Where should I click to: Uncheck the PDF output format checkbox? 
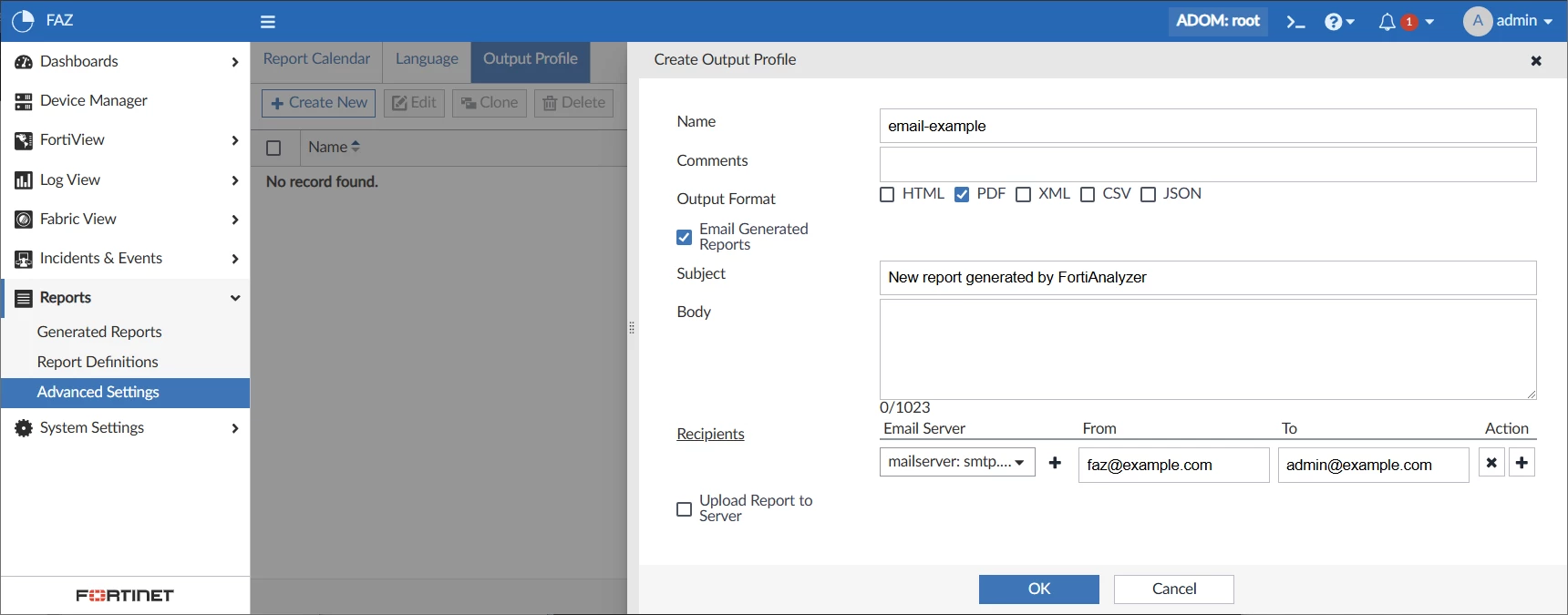point(962,195)
